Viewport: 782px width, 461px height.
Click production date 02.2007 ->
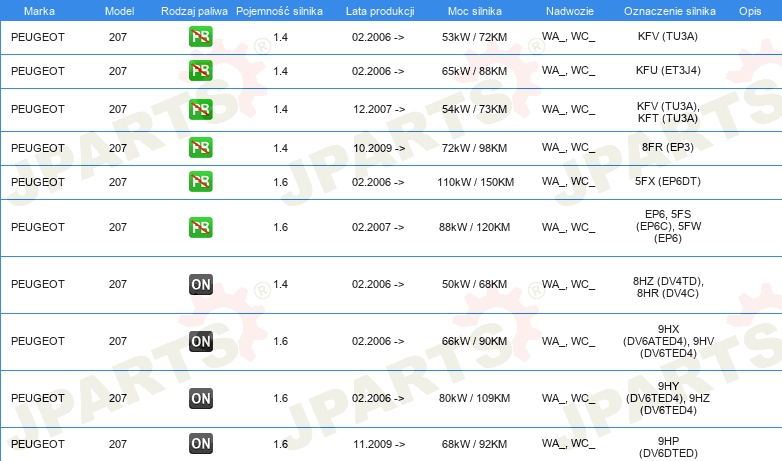[378, 228]
